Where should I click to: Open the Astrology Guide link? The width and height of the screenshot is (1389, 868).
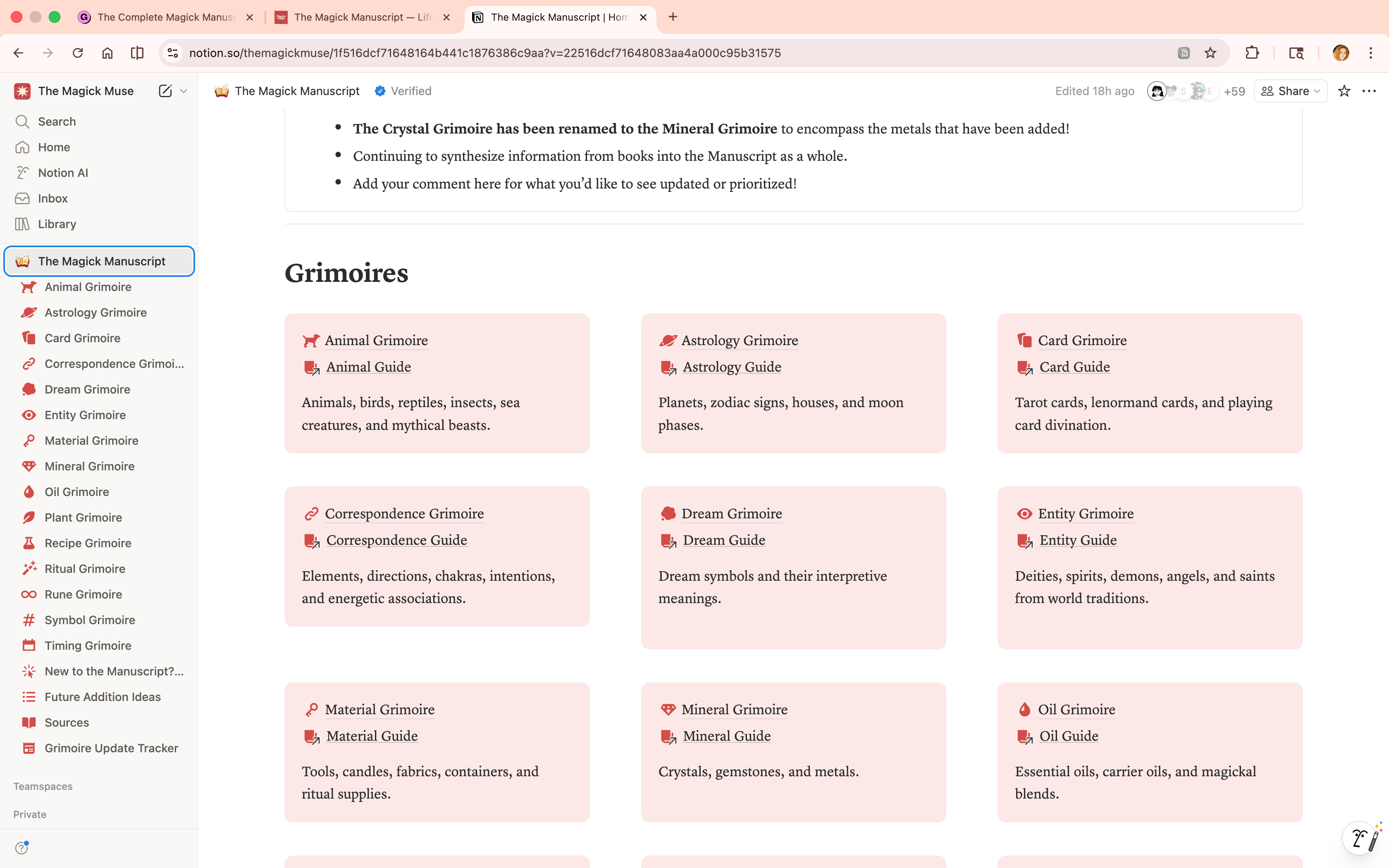coord(732,367)
